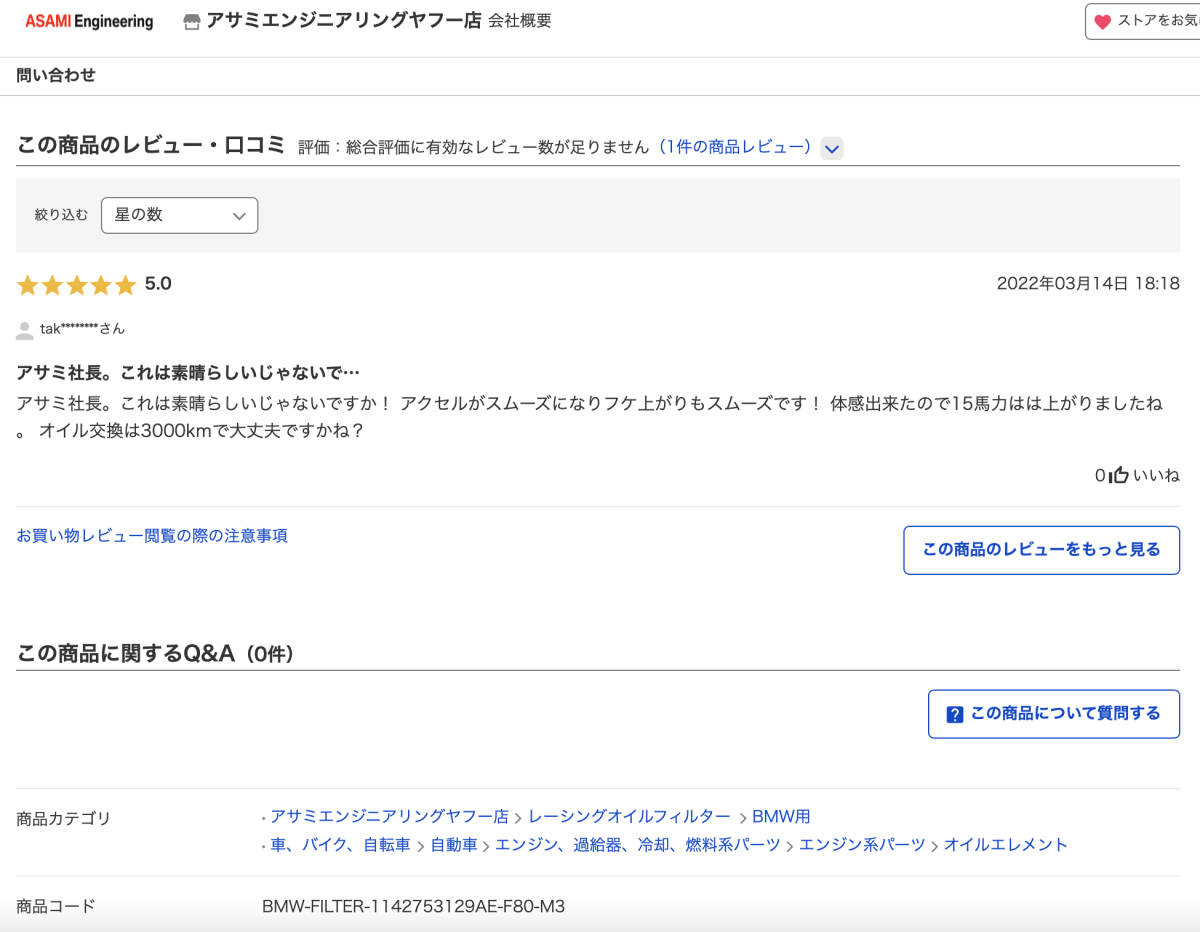Expand the review summary chevron
1200x932 pixels.
(x=831, y=148)
